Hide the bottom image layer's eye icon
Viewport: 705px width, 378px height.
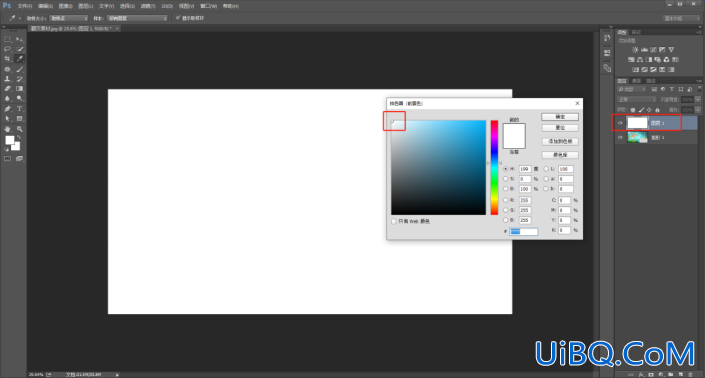point(620,138)
